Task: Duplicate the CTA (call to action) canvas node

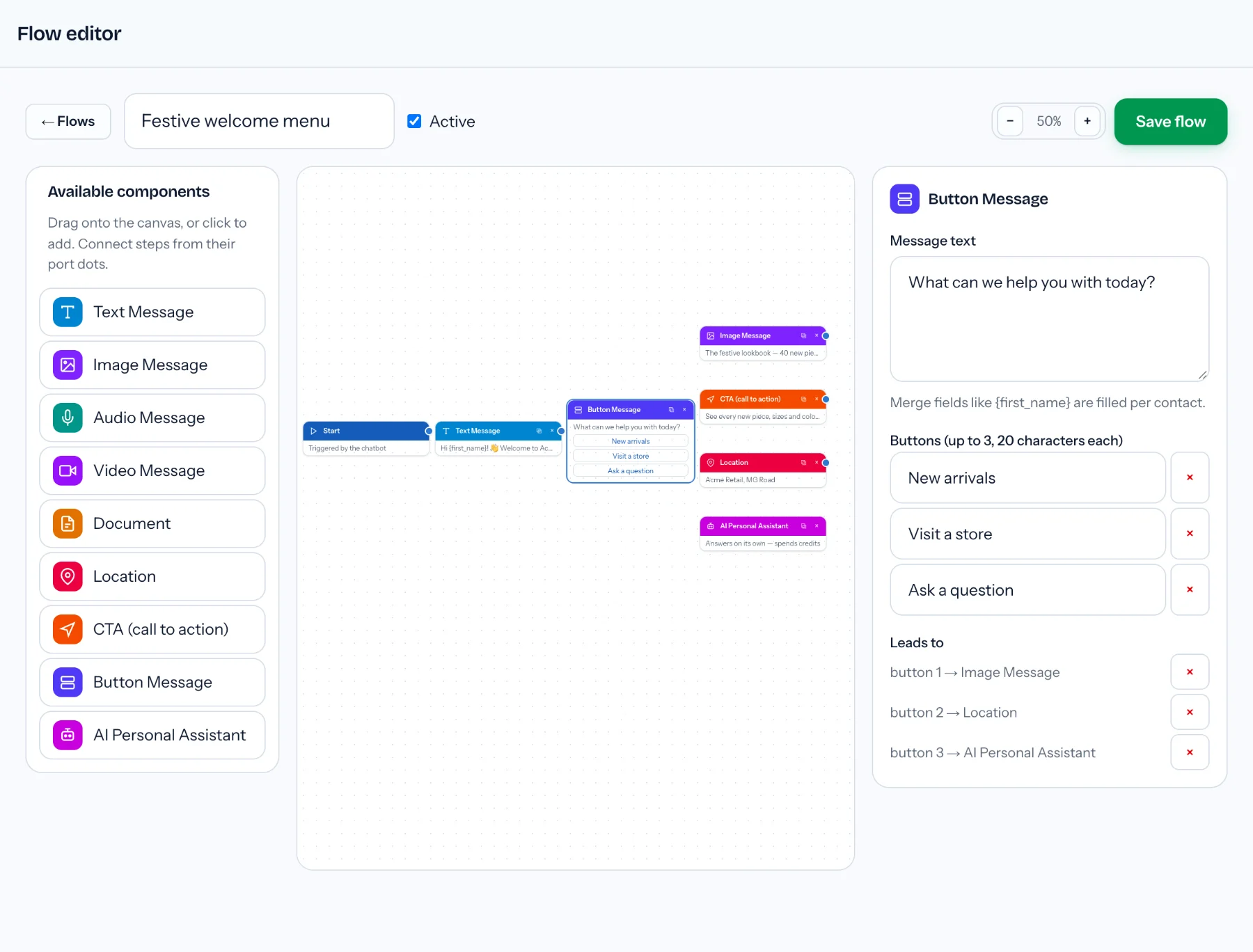Action: pos(803,399)
